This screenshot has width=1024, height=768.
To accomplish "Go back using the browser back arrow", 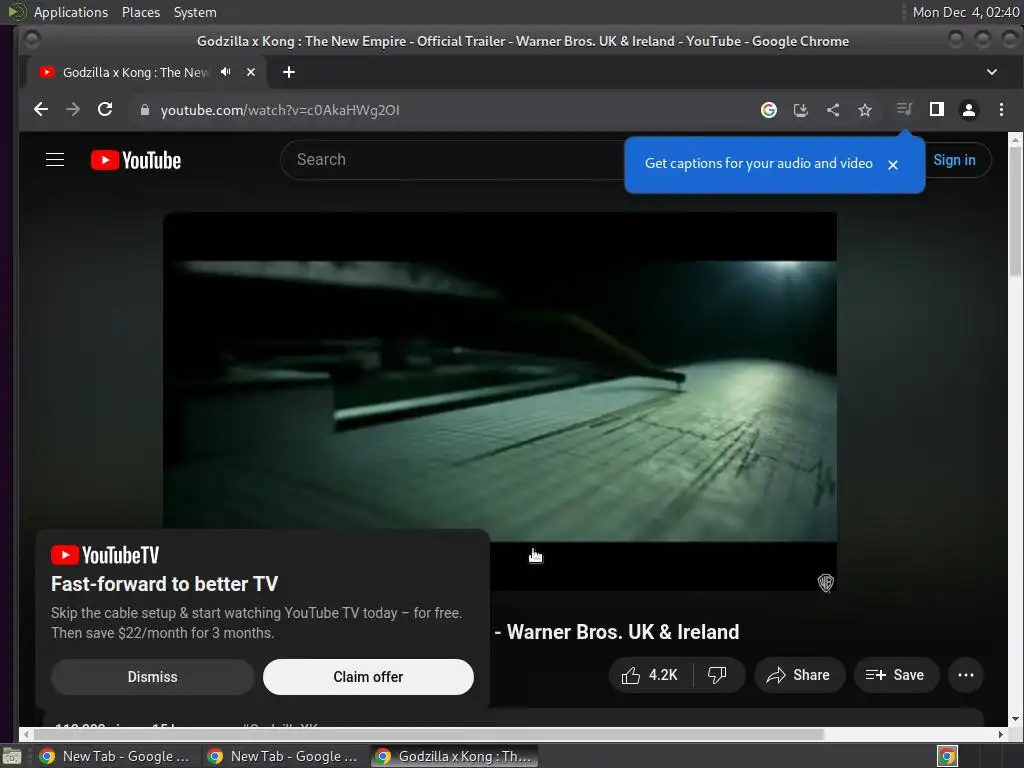I will tap(40, 110).
